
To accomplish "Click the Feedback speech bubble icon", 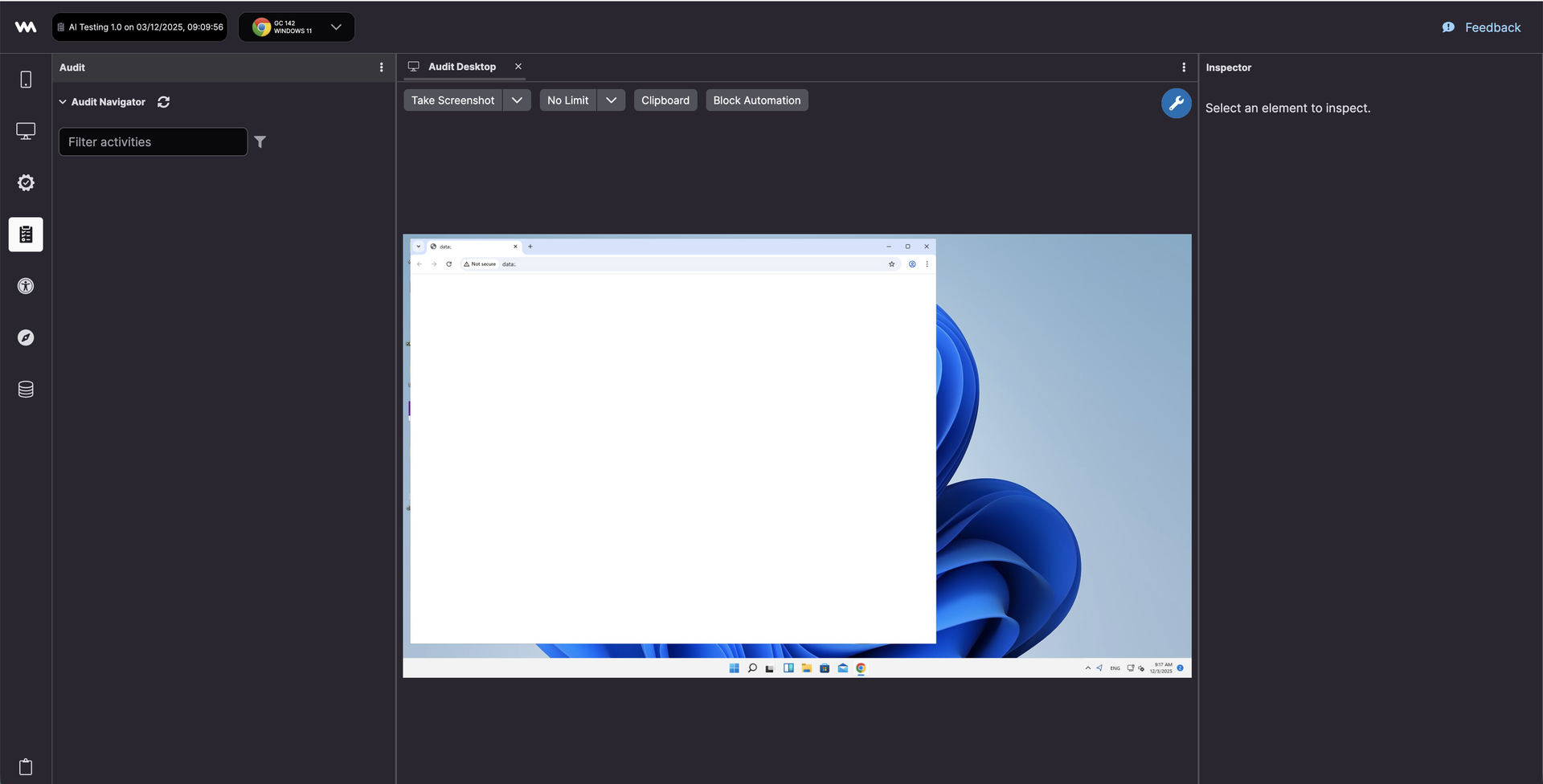I will [1448, 27].
